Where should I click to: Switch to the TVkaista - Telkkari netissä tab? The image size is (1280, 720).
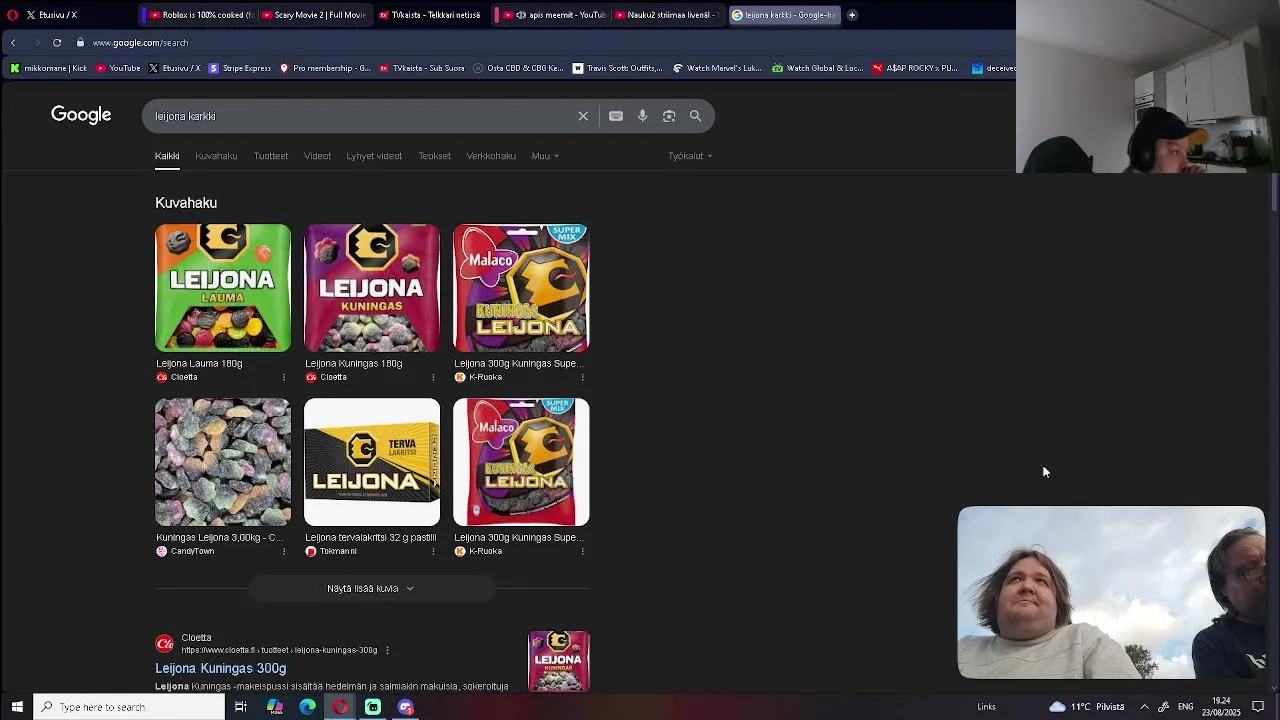pos(430,15)
